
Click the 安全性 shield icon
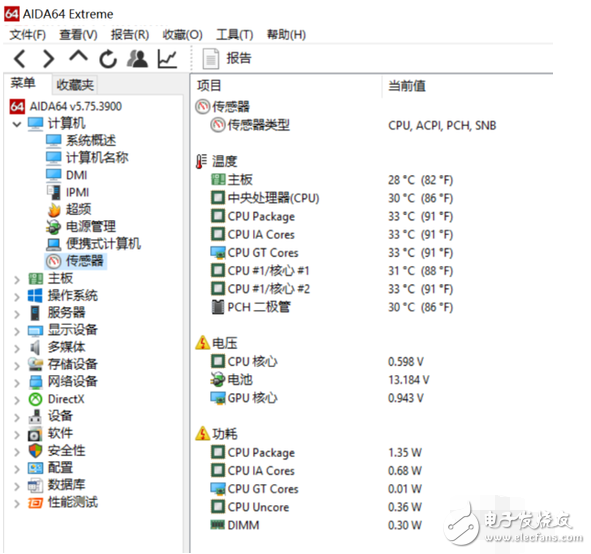point(35,451)
